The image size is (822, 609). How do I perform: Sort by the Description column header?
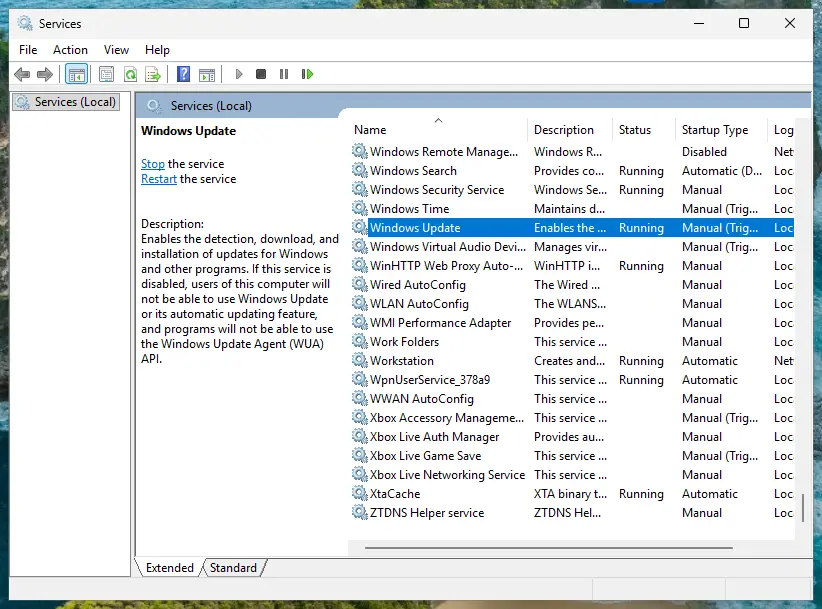coord(570,130)
